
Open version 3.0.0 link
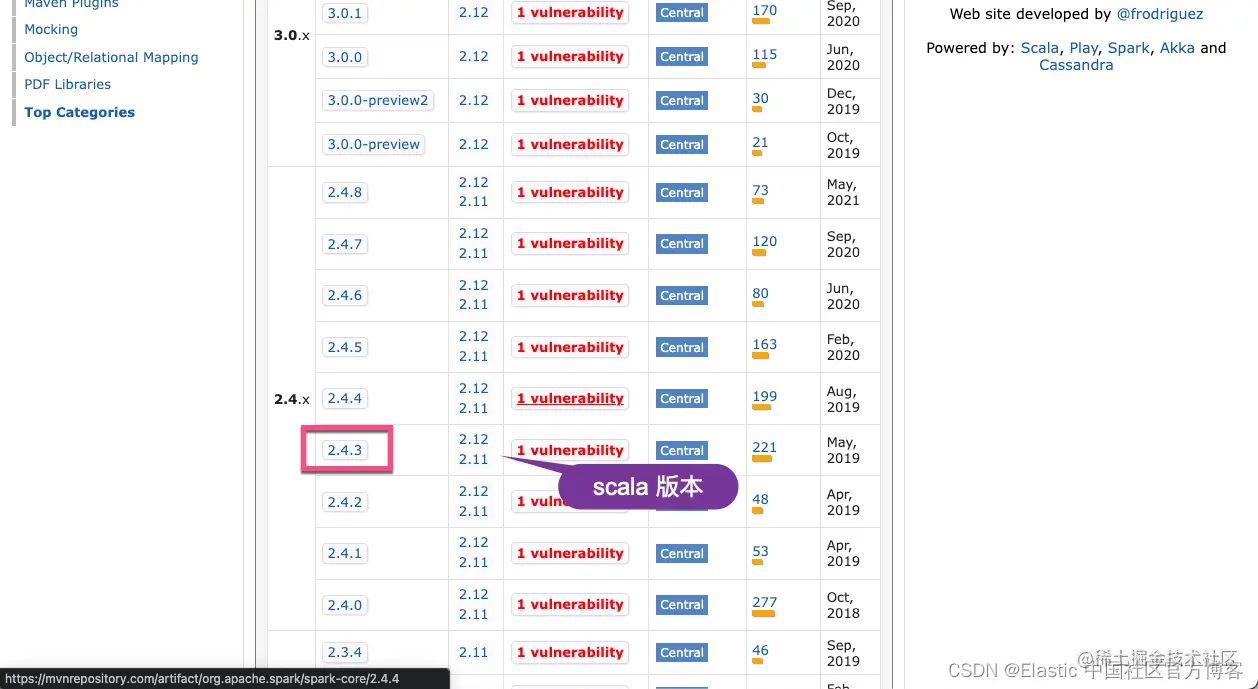point(345,57)
